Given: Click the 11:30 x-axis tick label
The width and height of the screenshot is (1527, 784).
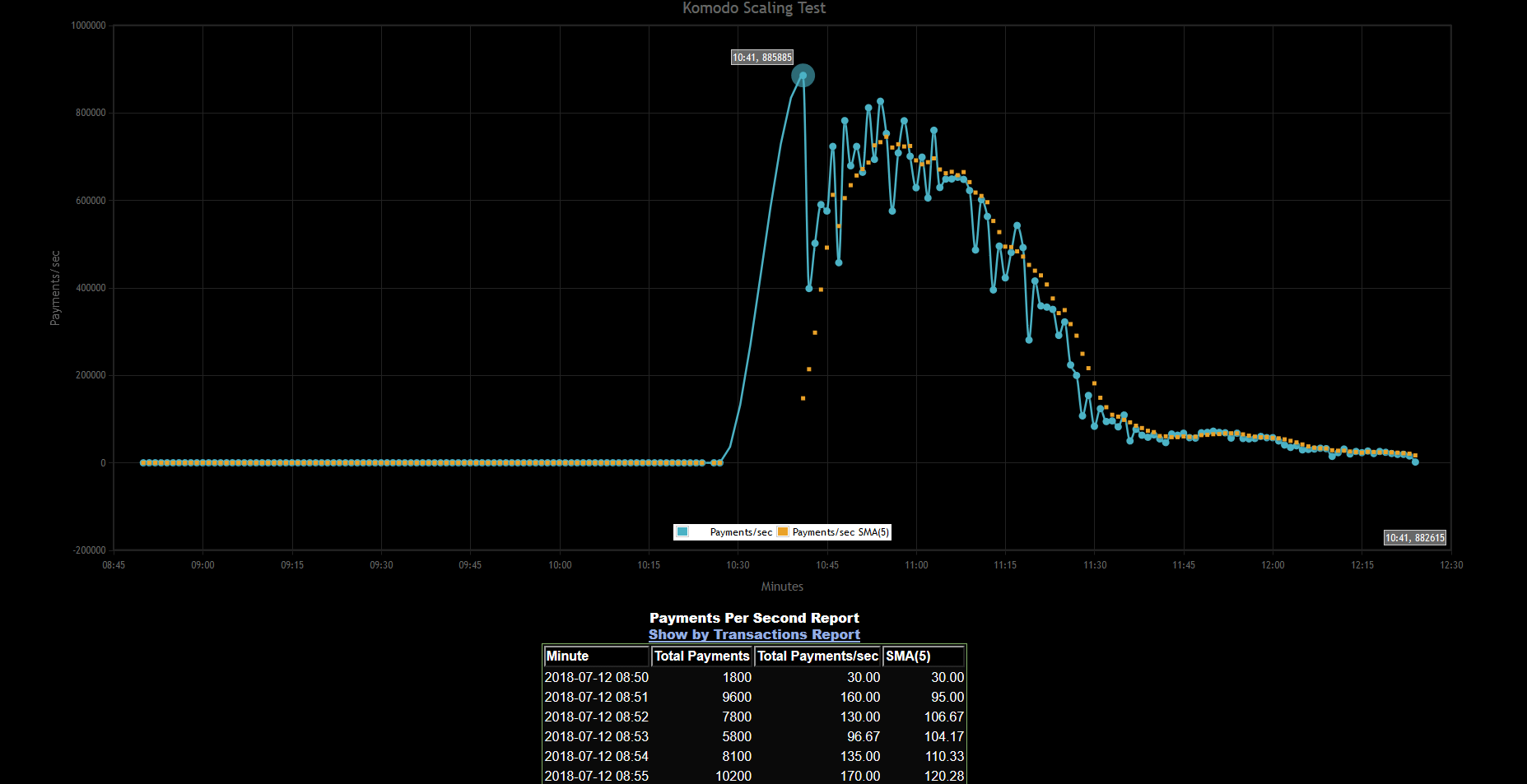Looking at the screenshot, I should coord(1095,565).
